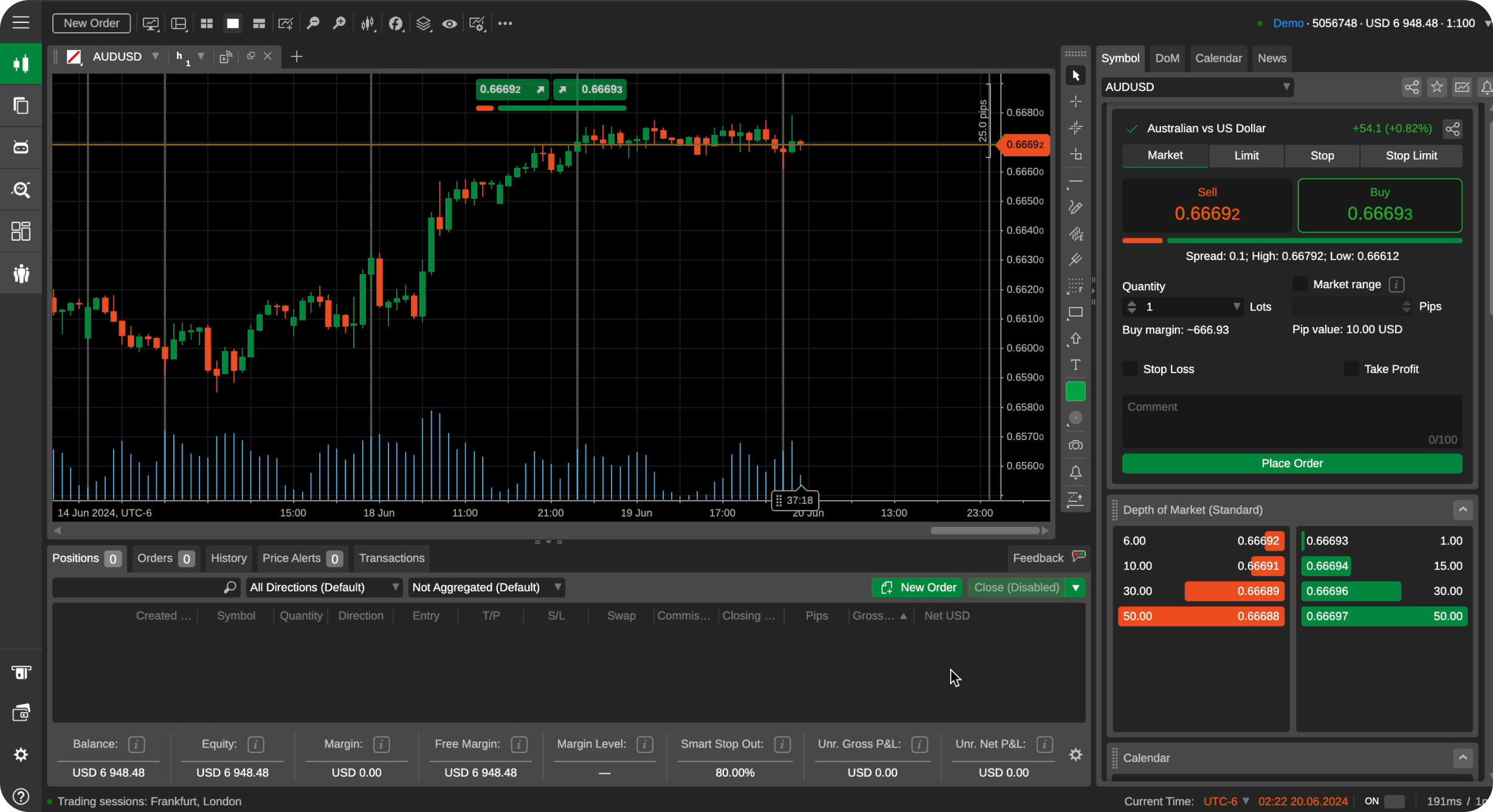
Task: Switch to the News tab
Action: point(1272,58)
